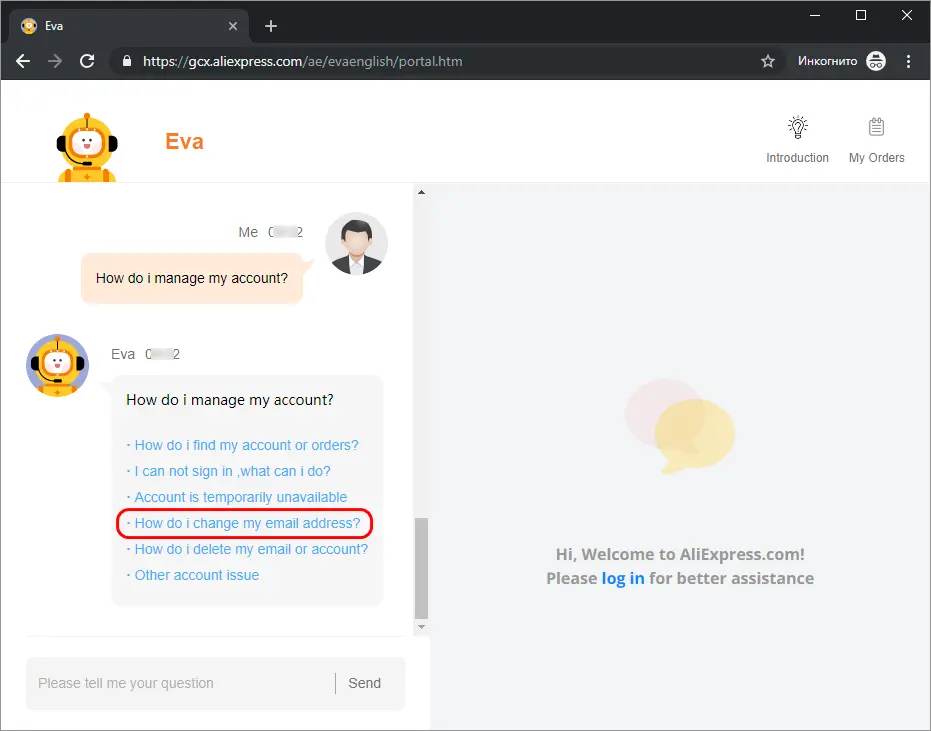
Task: Open the My Orders clipboard icon
Action: (876, 127)
